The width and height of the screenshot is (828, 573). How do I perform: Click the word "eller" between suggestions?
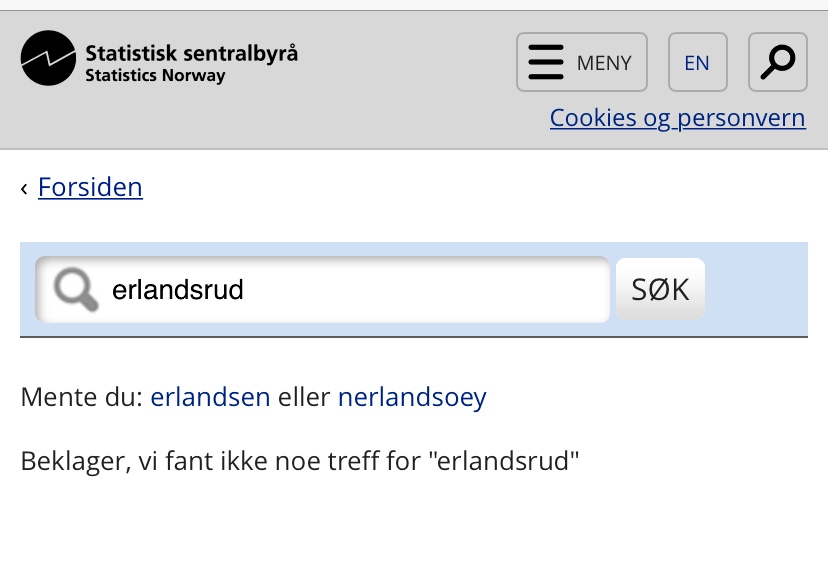(304, 397)
